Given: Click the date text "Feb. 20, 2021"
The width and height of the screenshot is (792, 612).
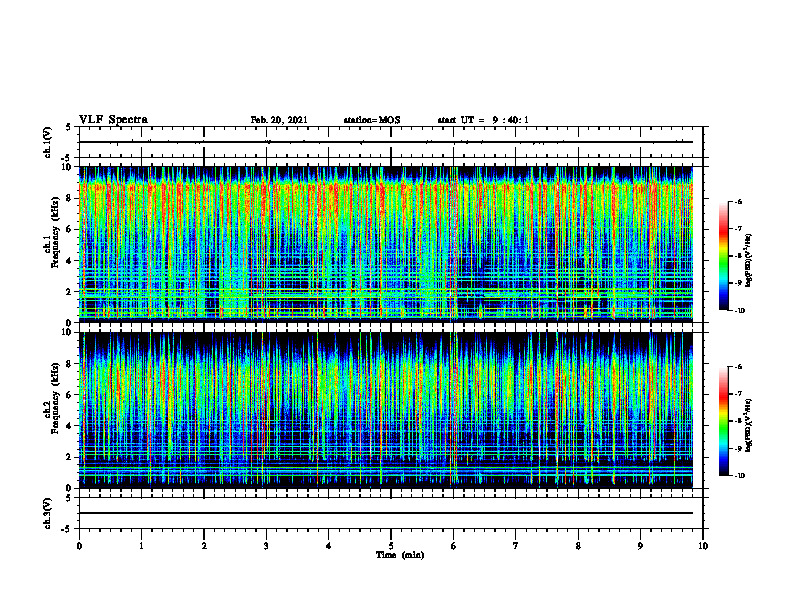Looking at the screenshot, I should pos(279,120).
